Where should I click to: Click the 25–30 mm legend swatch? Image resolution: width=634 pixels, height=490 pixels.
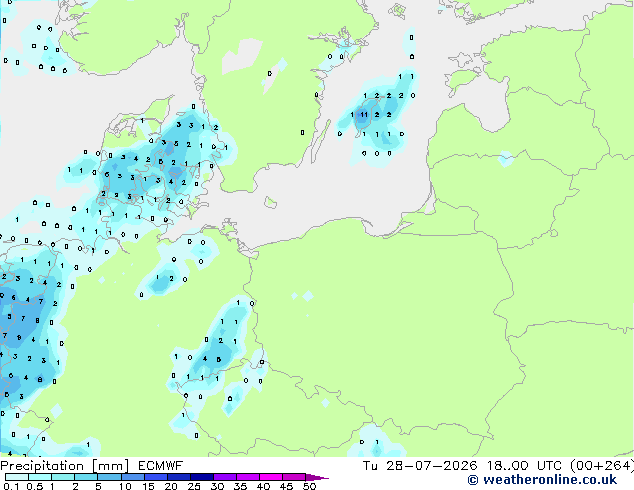[x=202, y=477]
